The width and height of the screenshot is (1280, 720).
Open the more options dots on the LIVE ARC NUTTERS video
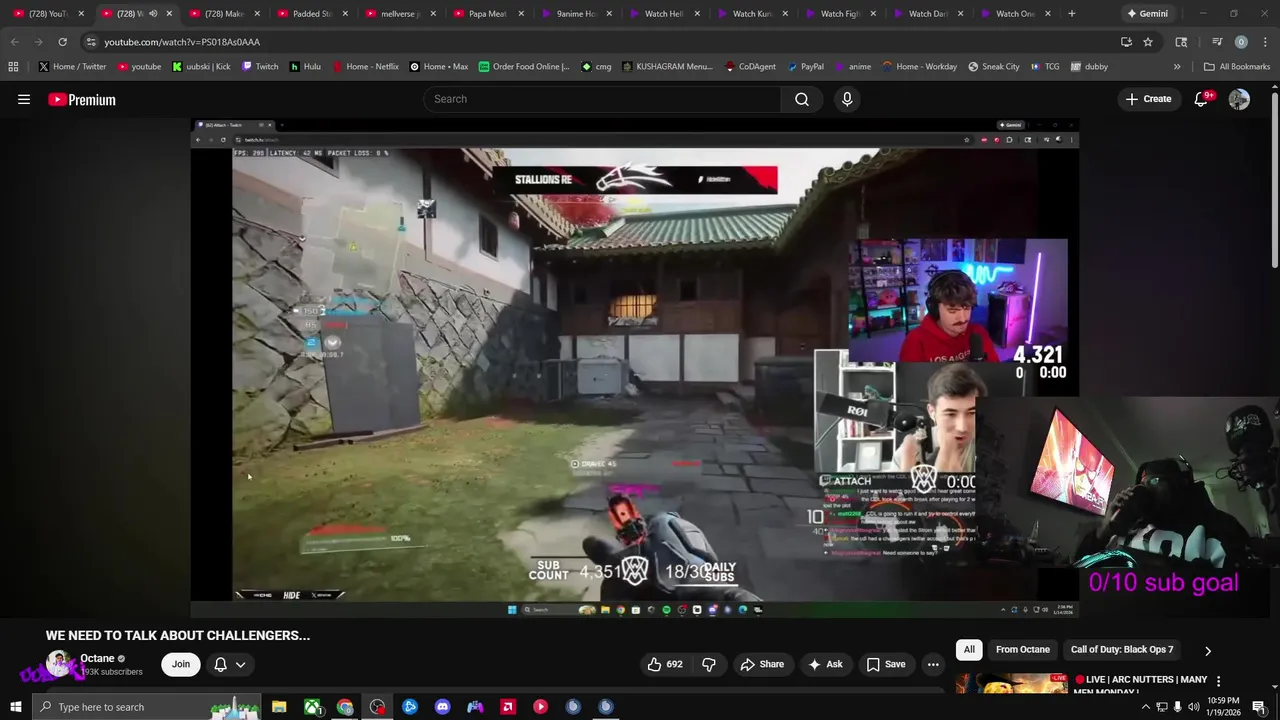point(1218,681)
